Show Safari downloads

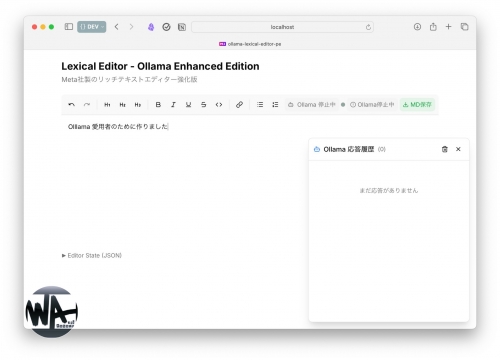[417, 27]
